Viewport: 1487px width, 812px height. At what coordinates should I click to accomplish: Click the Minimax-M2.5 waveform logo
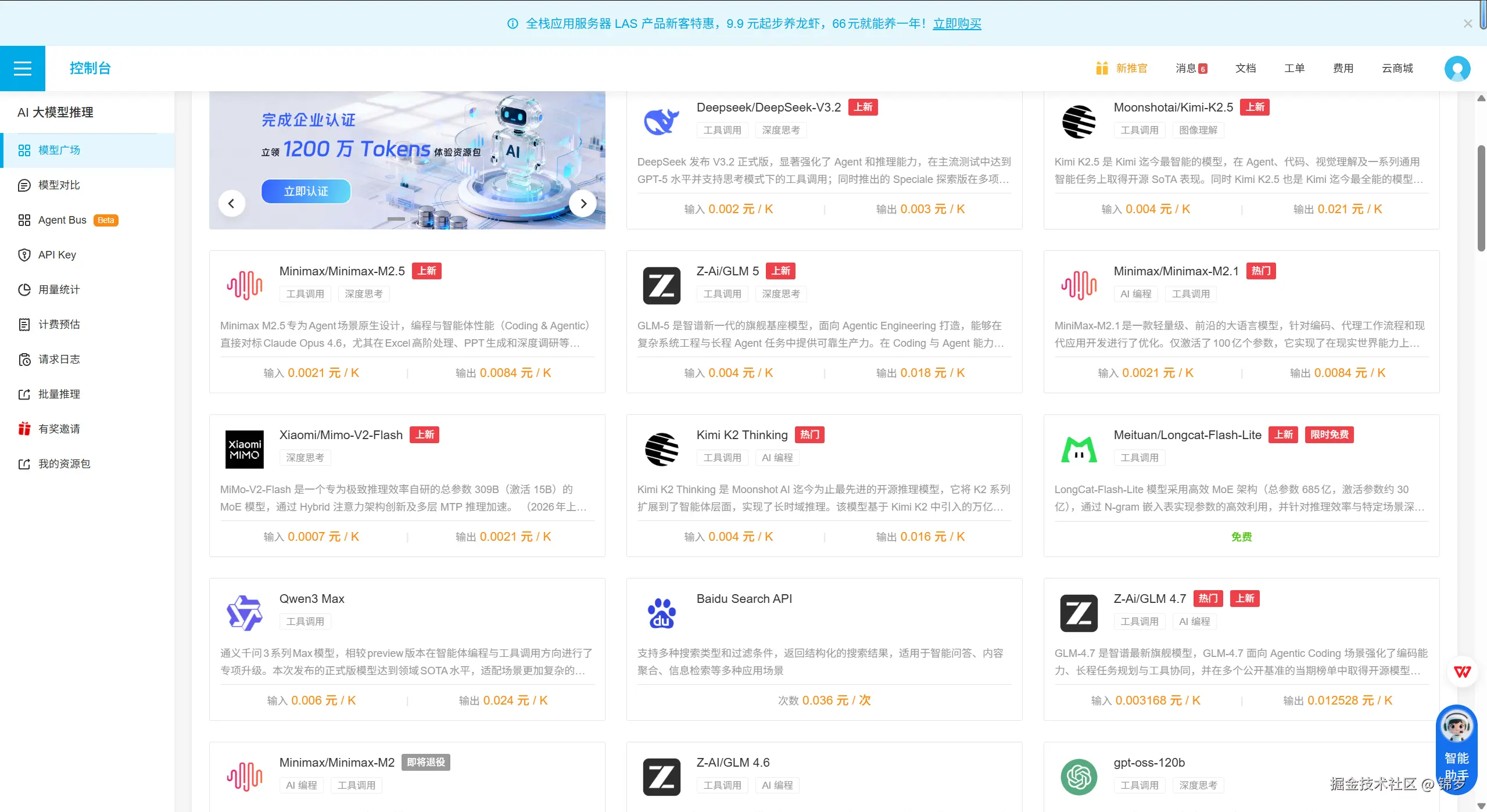(245, 286)
